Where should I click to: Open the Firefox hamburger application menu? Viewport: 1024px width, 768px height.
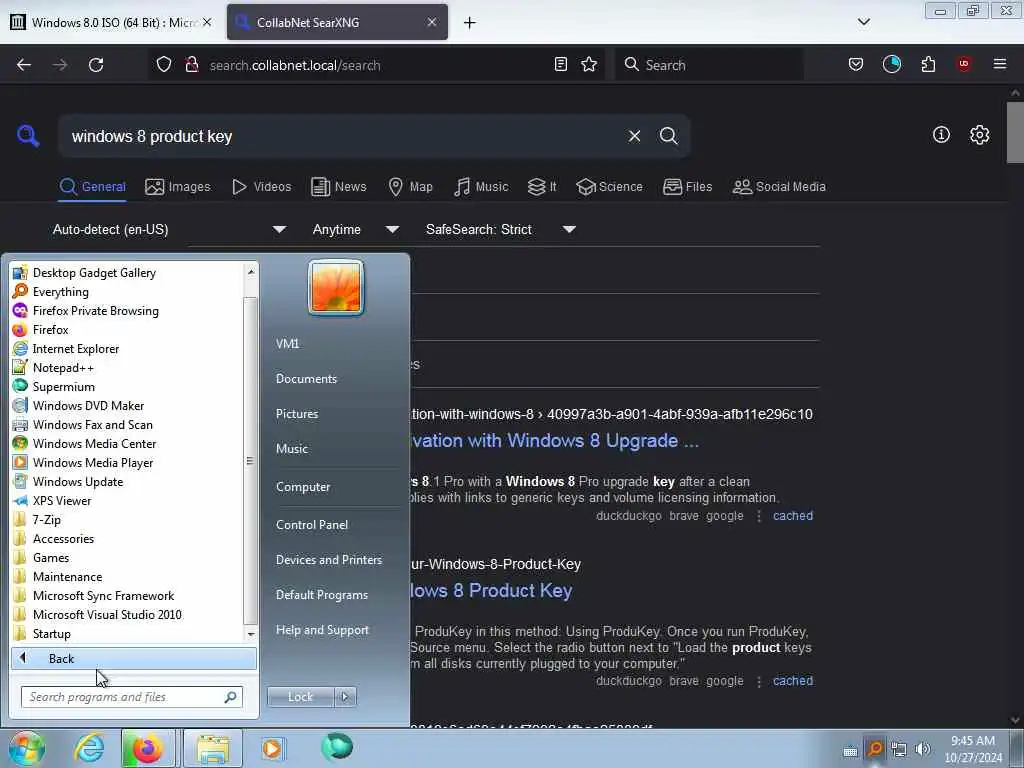[1000, 64]
